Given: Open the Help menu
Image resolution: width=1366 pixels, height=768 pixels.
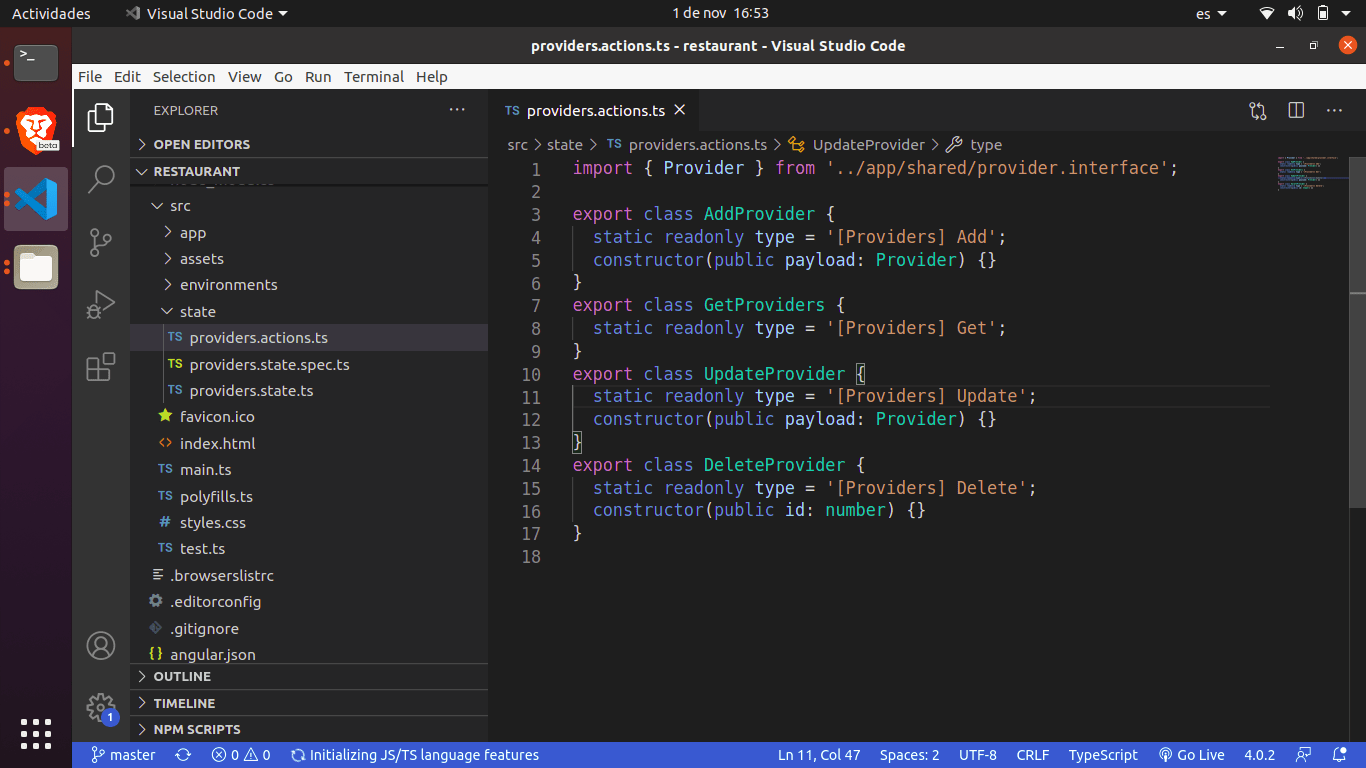Looking at the screenshot, I should pos(432,77).
